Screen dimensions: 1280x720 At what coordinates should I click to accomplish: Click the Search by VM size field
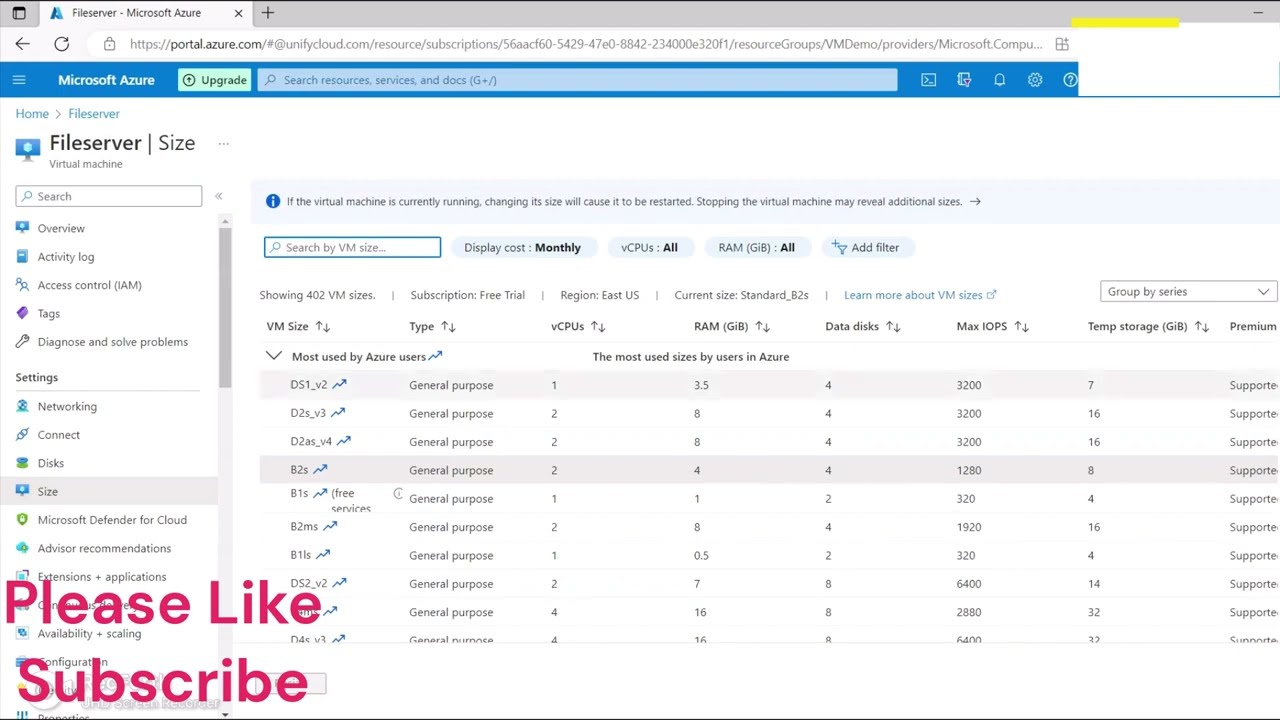click(x=352, y=247)
